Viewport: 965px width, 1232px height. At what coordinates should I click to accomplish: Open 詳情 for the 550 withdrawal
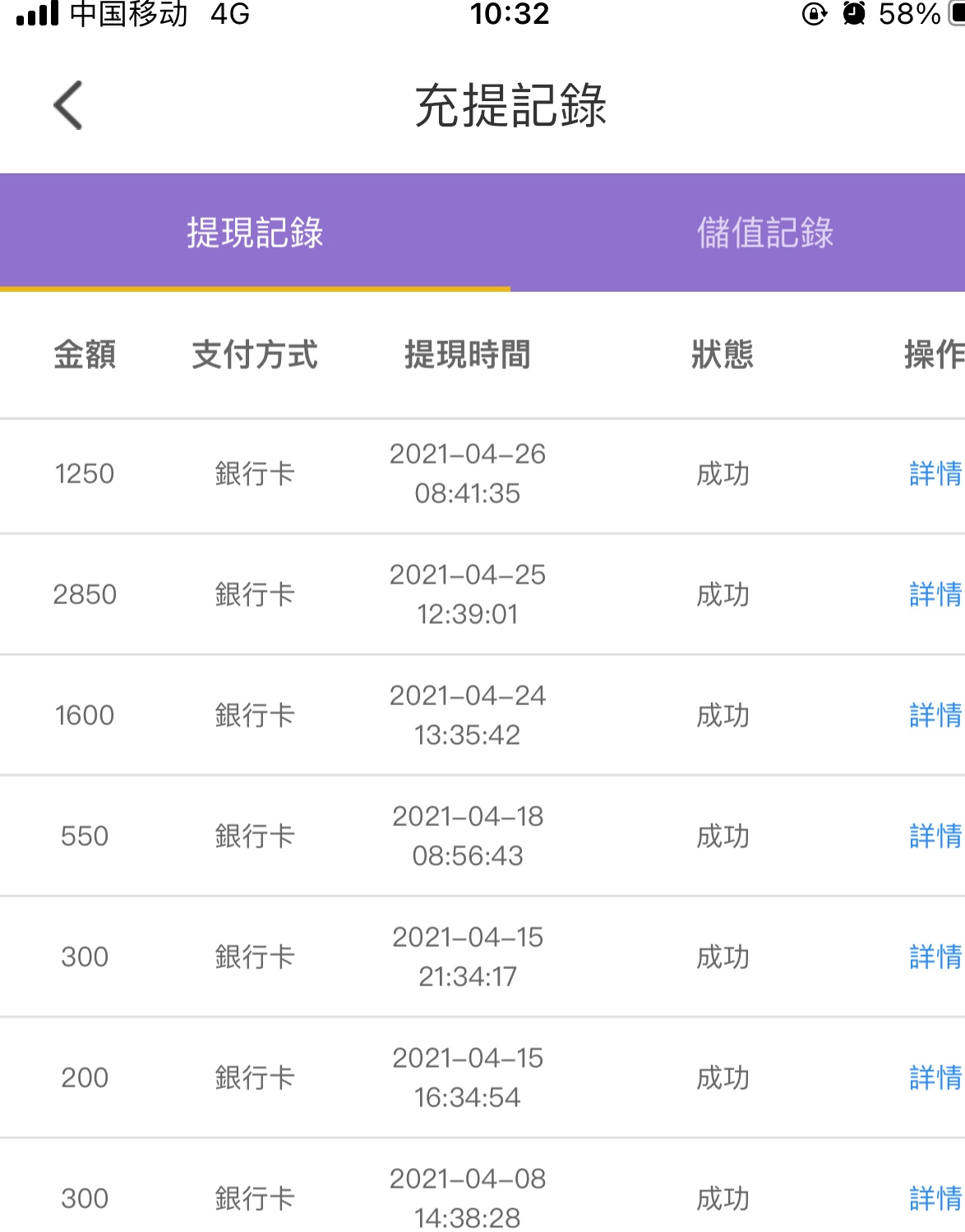[935, 836]
